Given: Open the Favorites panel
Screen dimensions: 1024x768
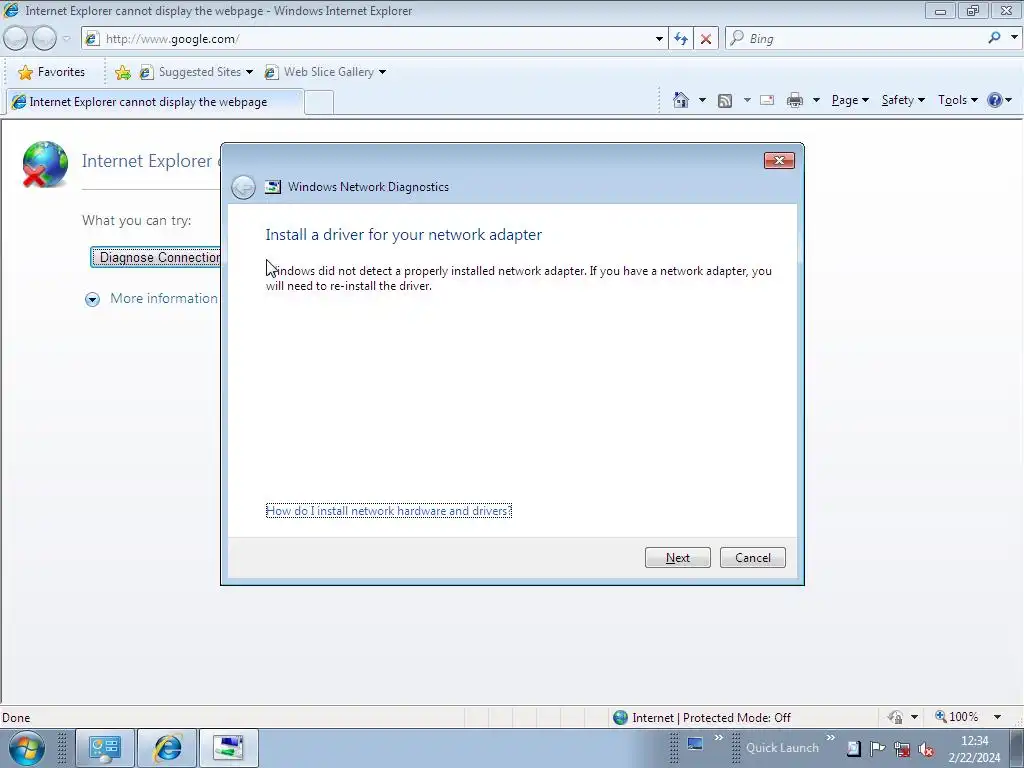Looking at the screenshot, I should click(52, 72).
